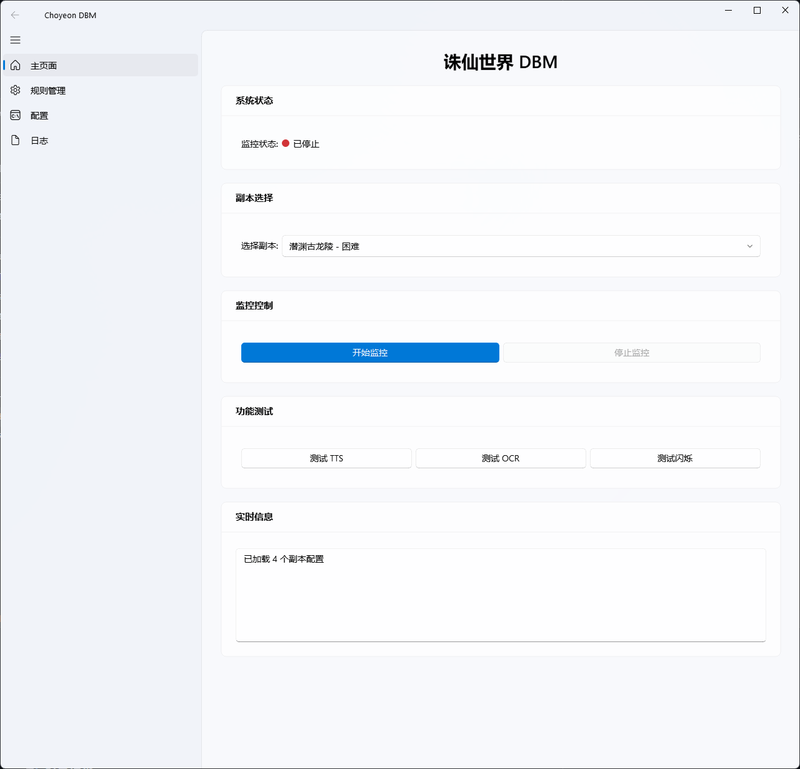Maximize the Choyeon DBM window
The height and width of the screenshot is (769, 800).
757,10
